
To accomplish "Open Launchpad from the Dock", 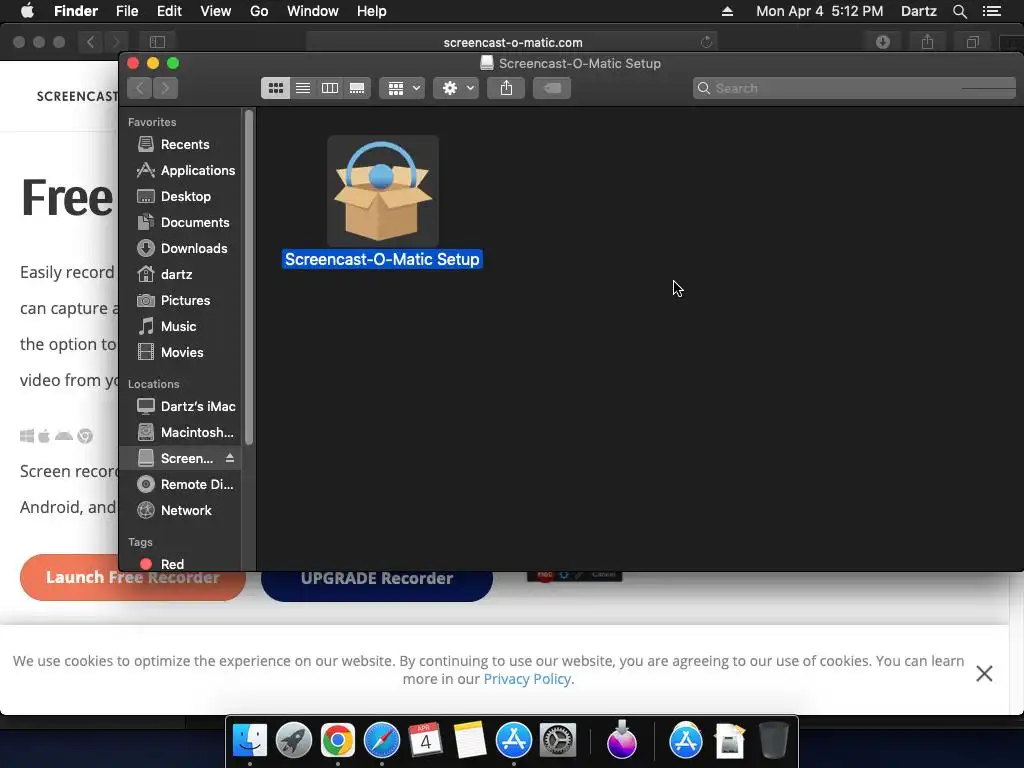I will coord(294,741).
